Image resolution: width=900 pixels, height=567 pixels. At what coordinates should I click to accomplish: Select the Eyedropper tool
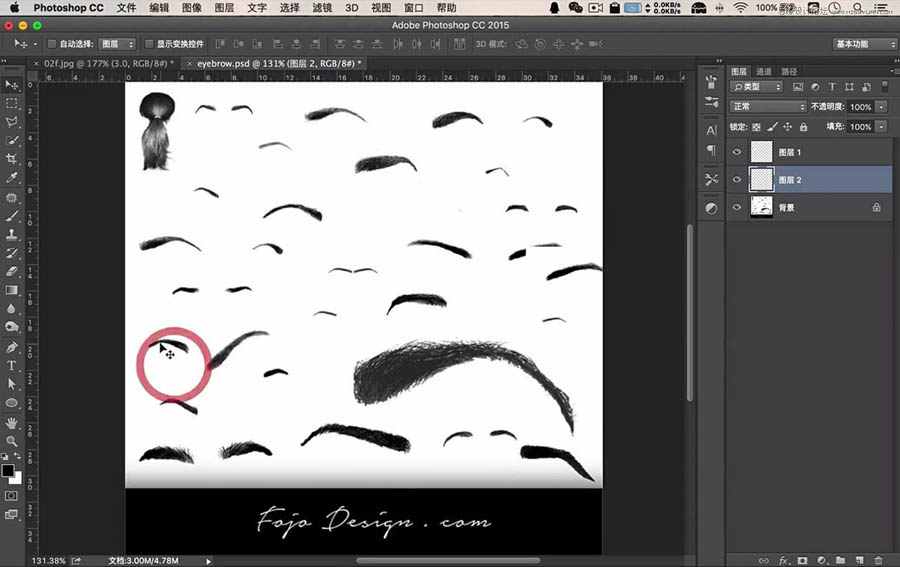11,177
